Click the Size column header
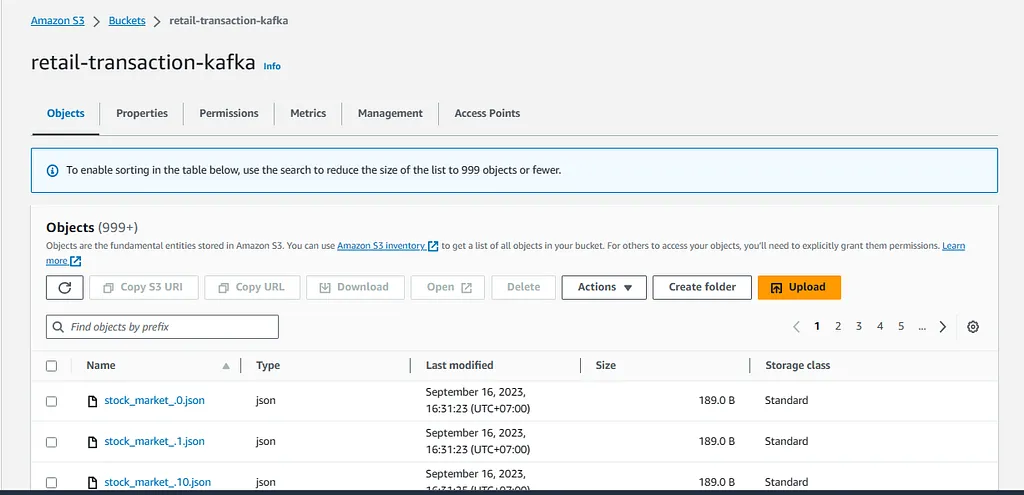Screen dimensions: 1024x495 tap(605, 366)
